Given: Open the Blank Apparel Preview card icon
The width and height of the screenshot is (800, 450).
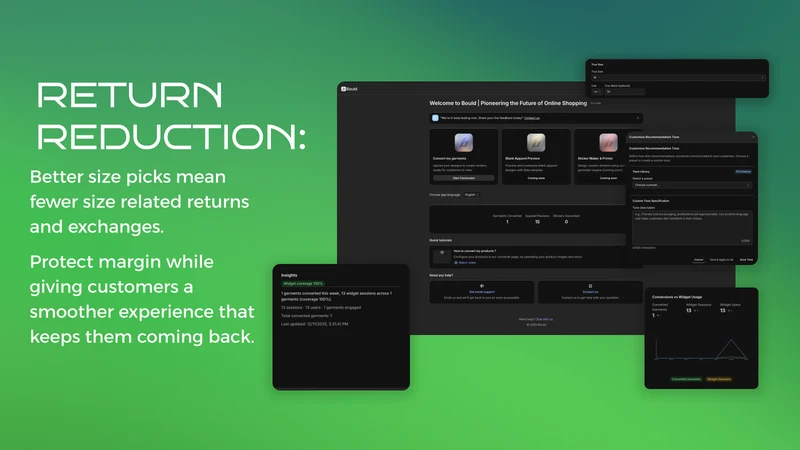Looking at the screenshot, I should [536, 143].
